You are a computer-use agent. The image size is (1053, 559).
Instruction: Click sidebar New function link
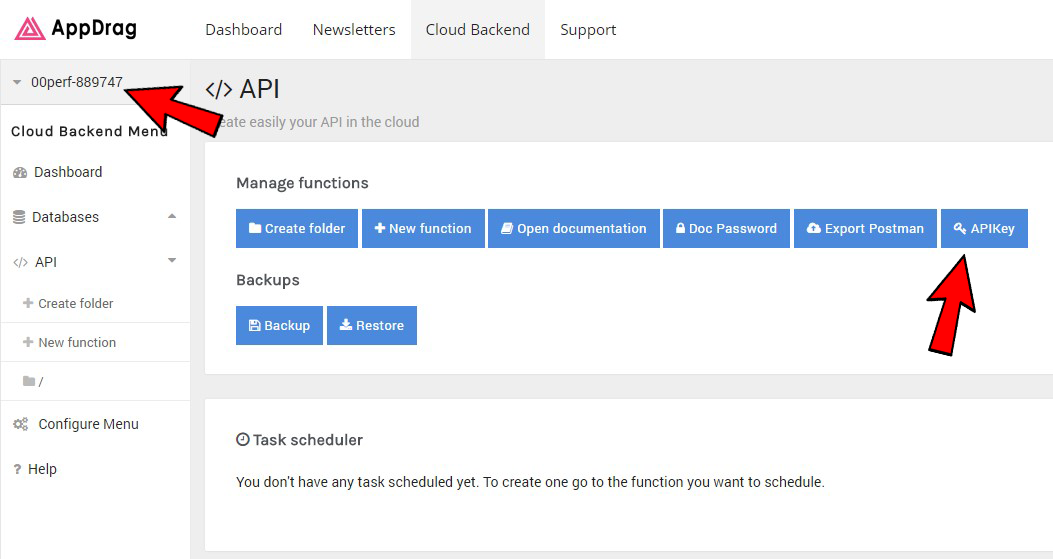pyautogui.click(x=77, y=343)
